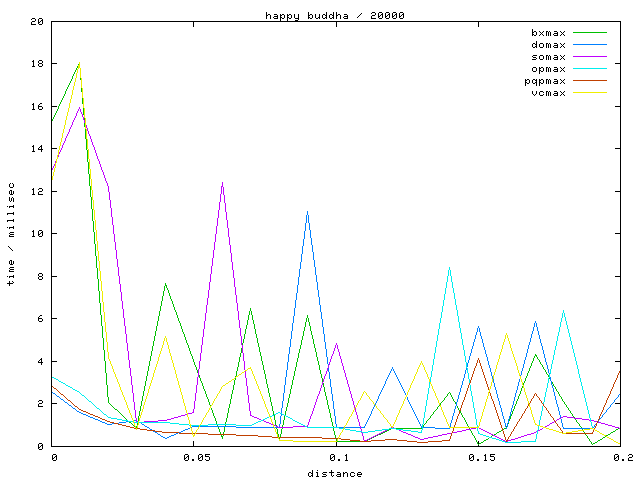Click the 0.2 tick label on x-axis

click(x=622, y=457)
